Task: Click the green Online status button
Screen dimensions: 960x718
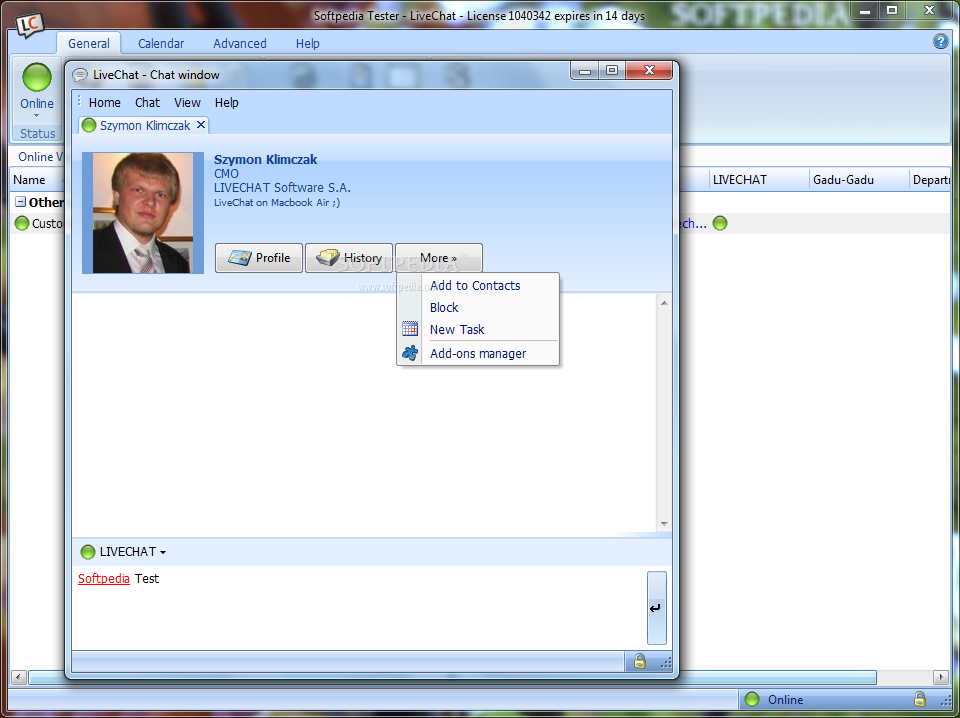Action: point(37,91)
